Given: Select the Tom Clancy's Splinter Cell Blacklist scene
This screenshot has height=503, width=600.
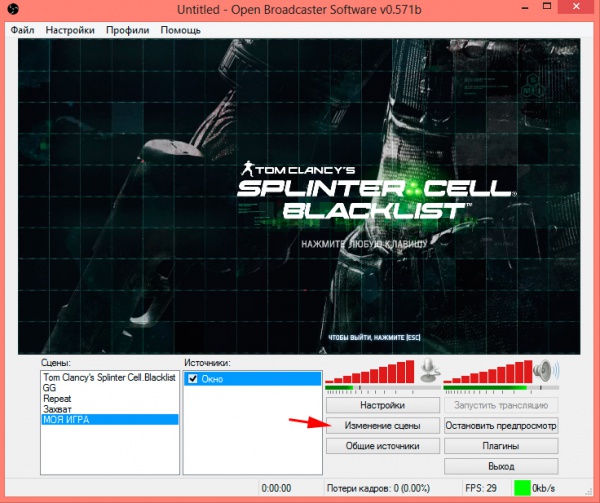Looking at the screenshot, I should click(109, 378).
